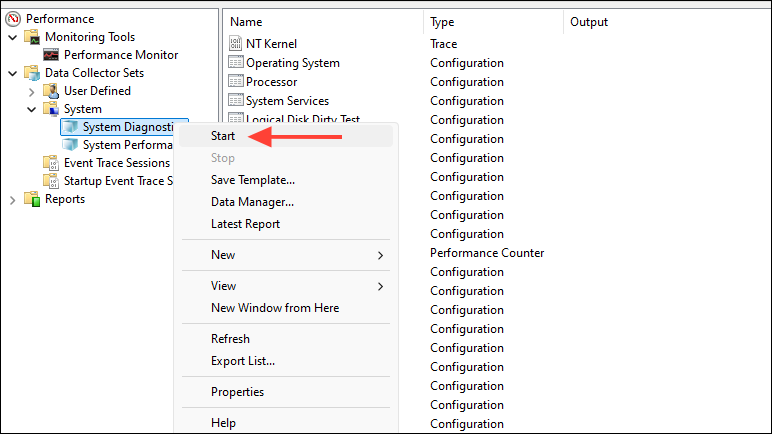Select the Reports folder icon
772x434 pixels.
click(x=33, y=199)
